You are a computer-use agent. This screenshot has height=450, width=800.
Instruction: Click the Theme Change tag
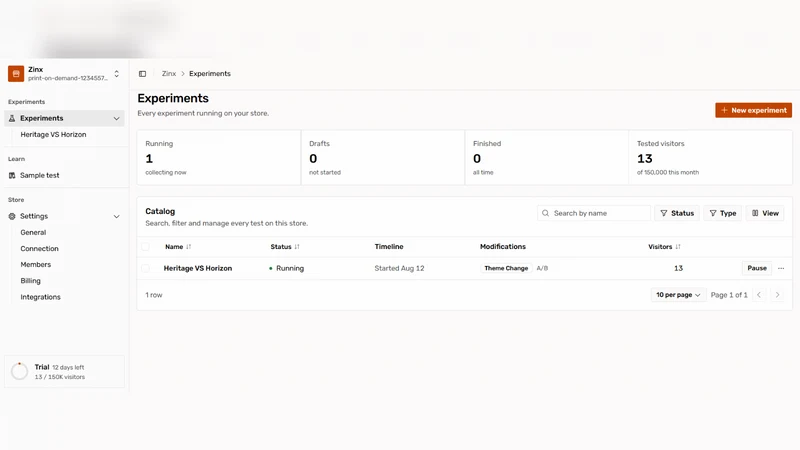pyautogui.click(x=506, y=268)
